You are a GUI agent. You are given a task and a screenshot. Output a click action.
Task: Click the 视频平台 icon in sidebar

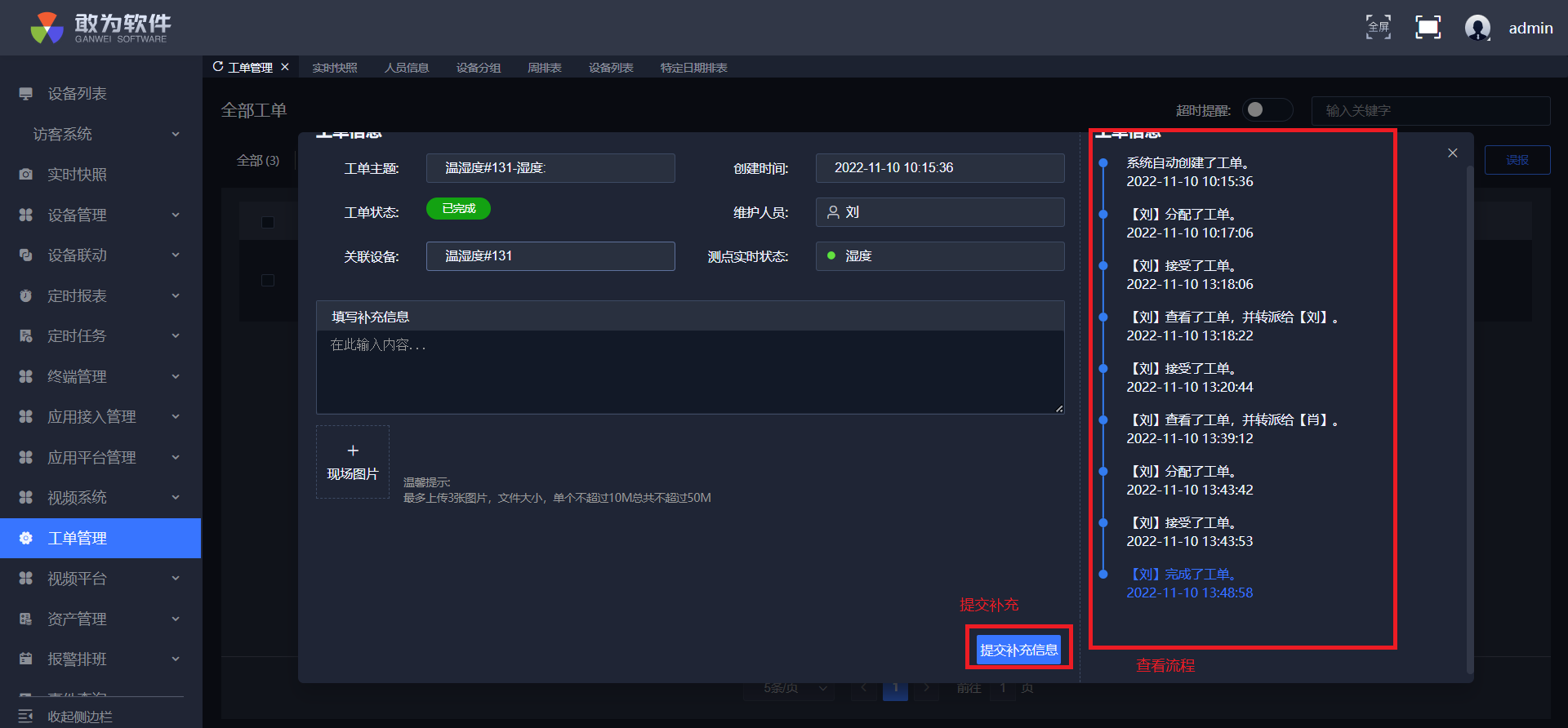click(26, 579)
